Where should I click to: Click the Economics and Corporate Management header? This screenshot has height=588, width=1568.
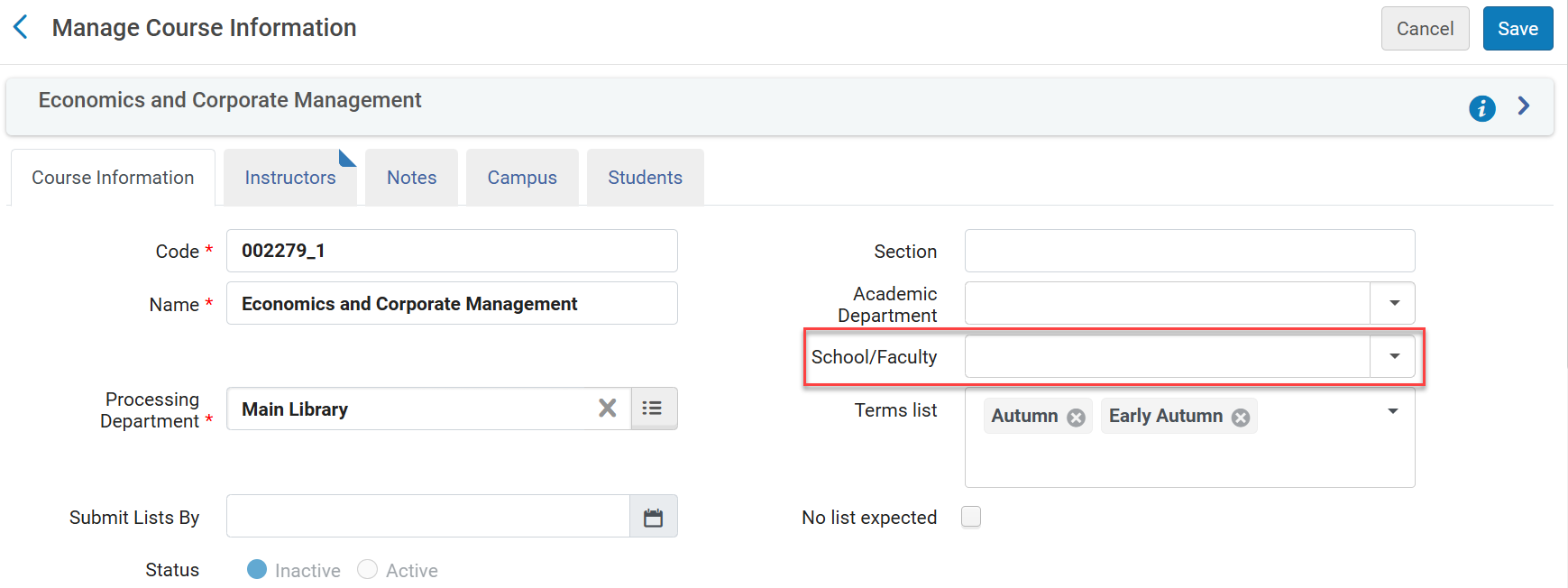230,100
